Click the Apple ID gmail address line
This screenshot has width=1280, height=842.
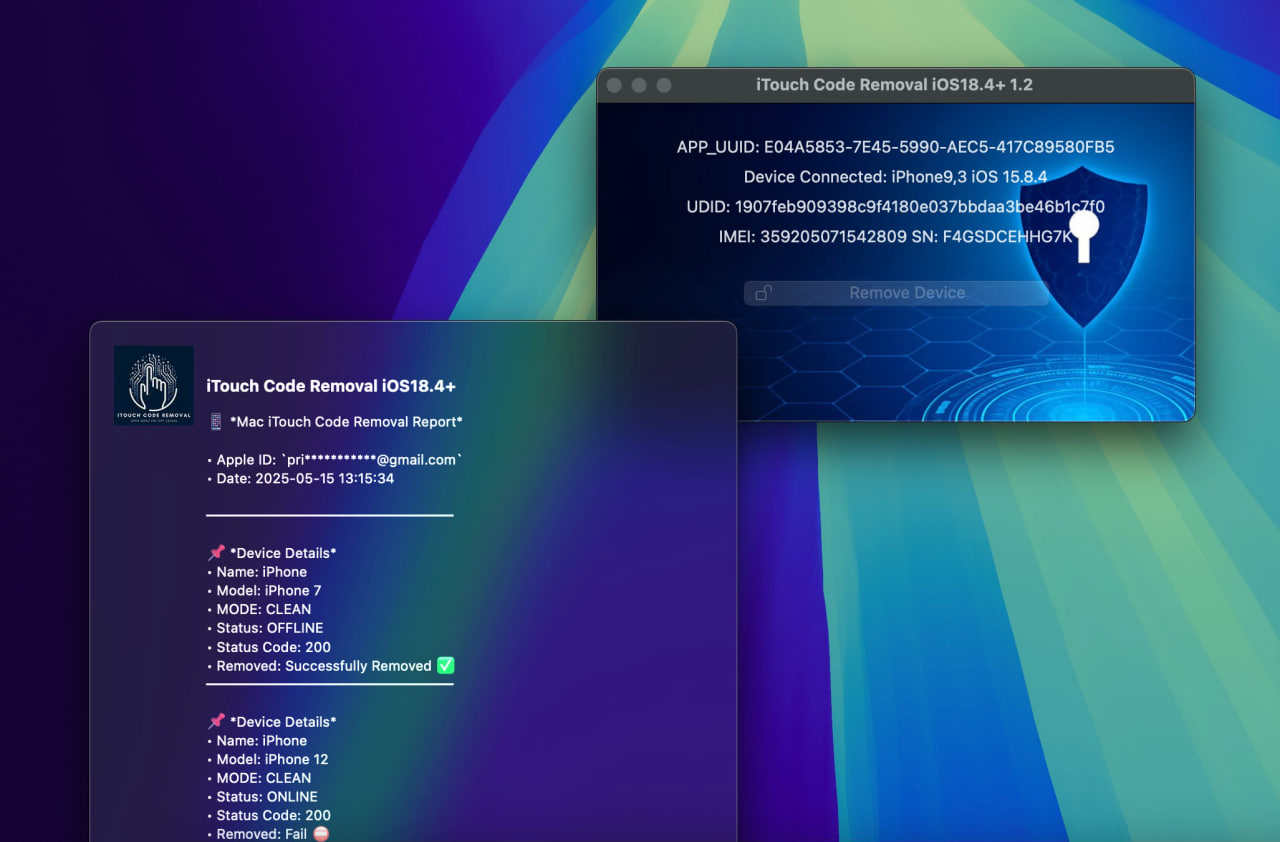[334, 460]
